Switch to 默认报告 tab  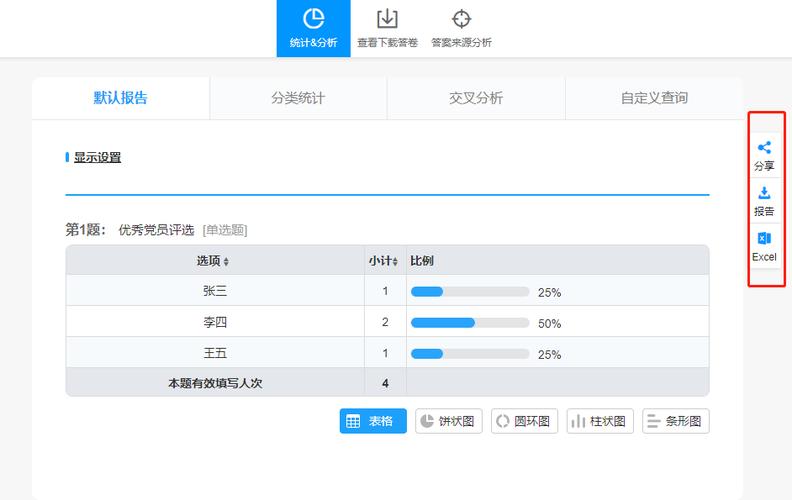[121, 98]
